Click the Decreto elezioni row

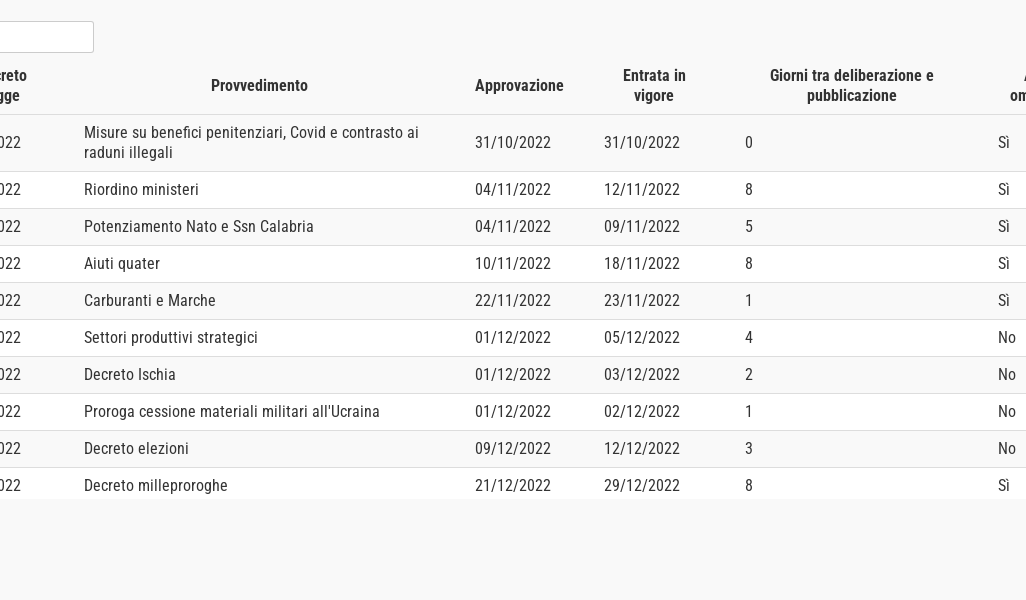click(x=136, y=449)
